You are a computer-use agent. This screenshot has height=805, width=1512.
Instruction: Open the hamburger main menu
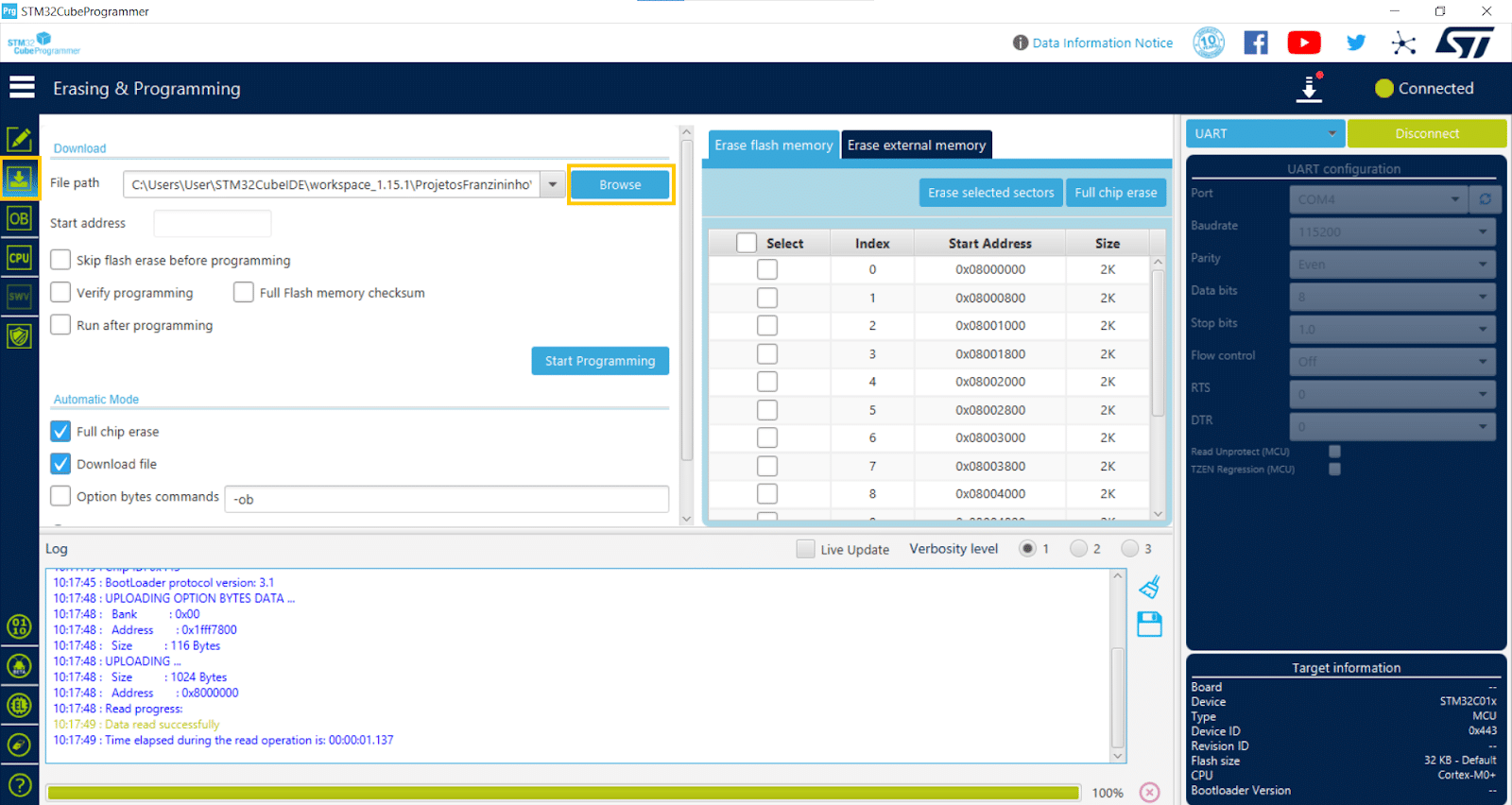pyautogui.click(x=22, y=88)
